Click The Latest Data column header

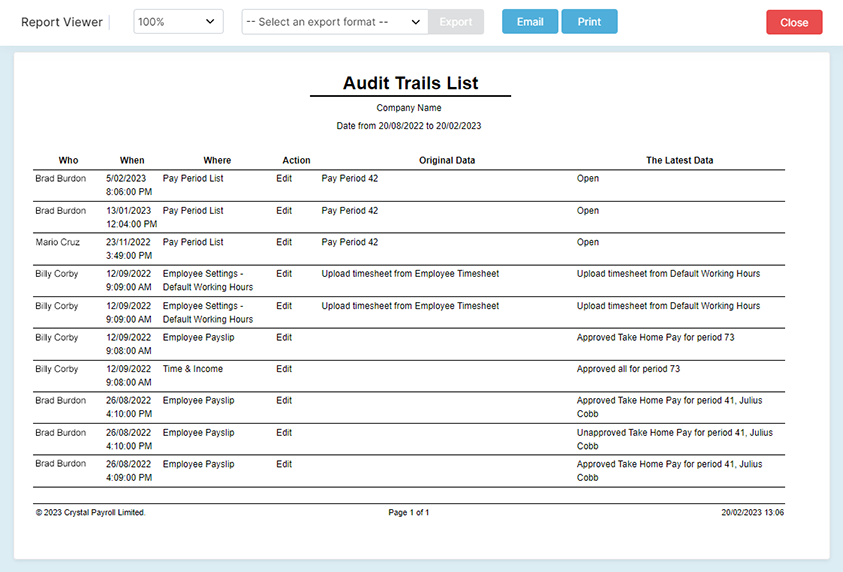(680, 160)
